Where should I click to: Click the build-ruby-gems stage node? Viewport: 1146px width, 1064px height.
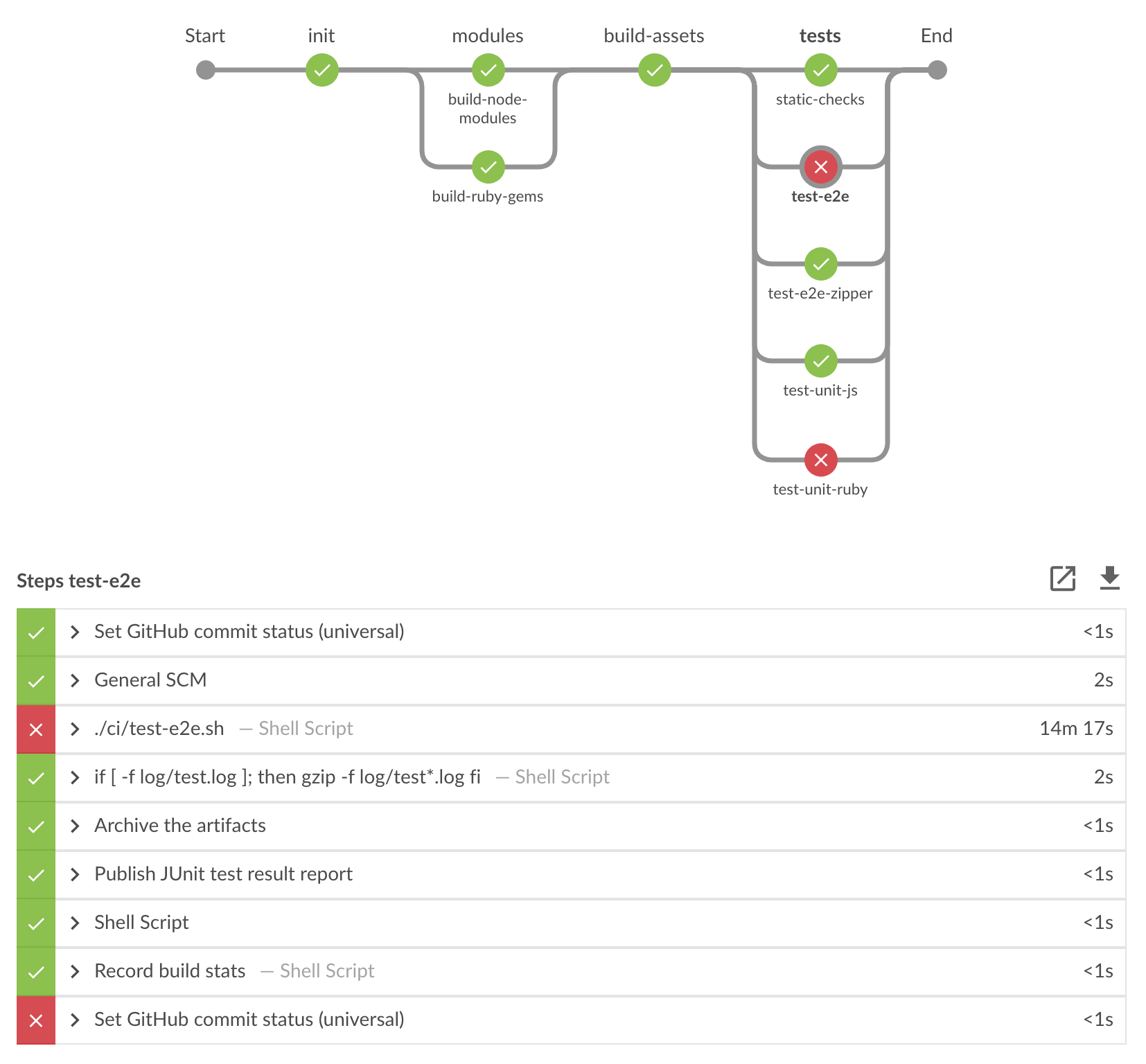488,167
